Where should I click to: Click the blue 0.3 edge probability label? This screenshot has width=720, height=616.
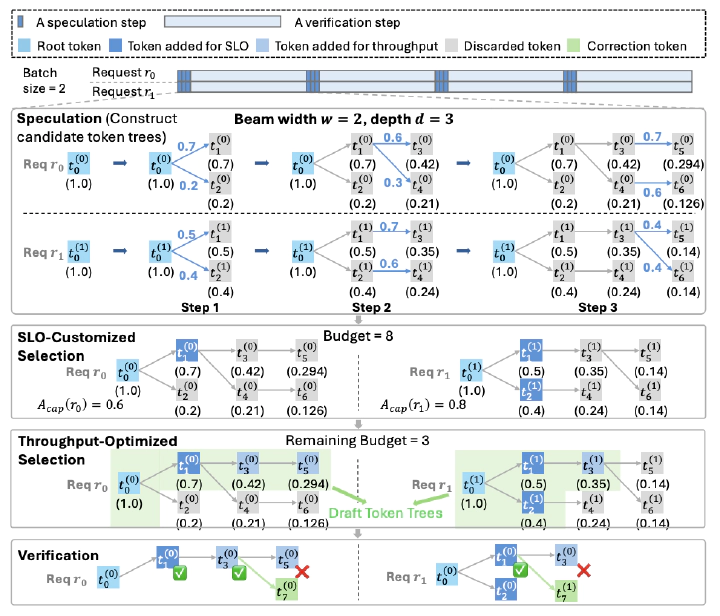pos(393,183)
